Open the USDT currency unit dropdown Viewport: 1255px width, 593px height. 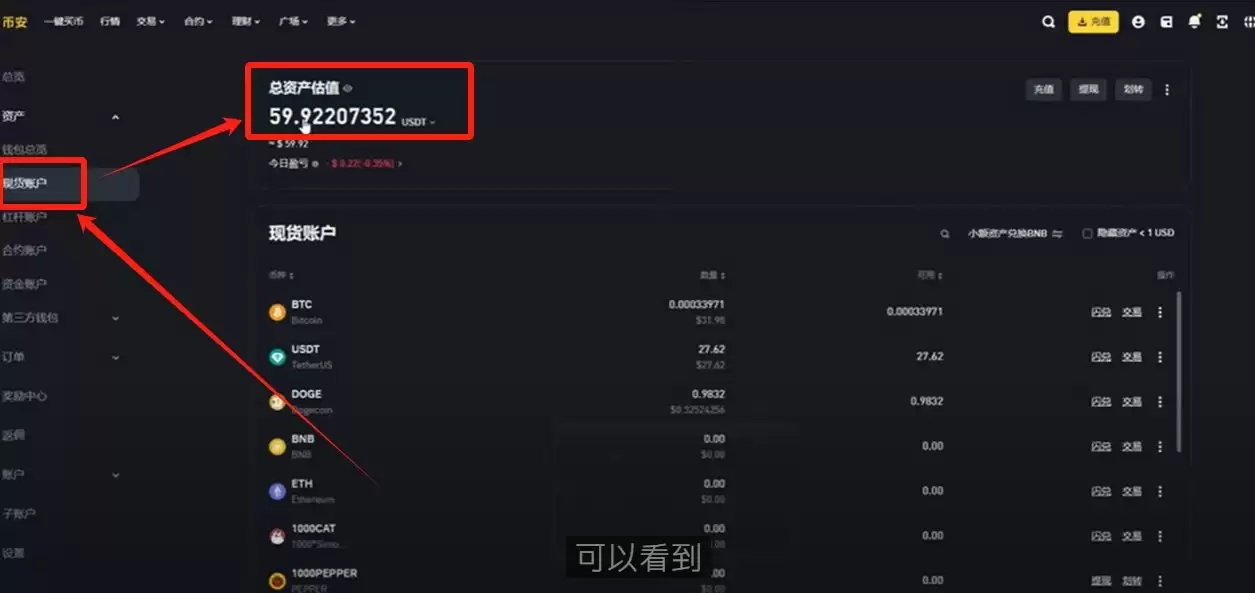click(419, 122)
